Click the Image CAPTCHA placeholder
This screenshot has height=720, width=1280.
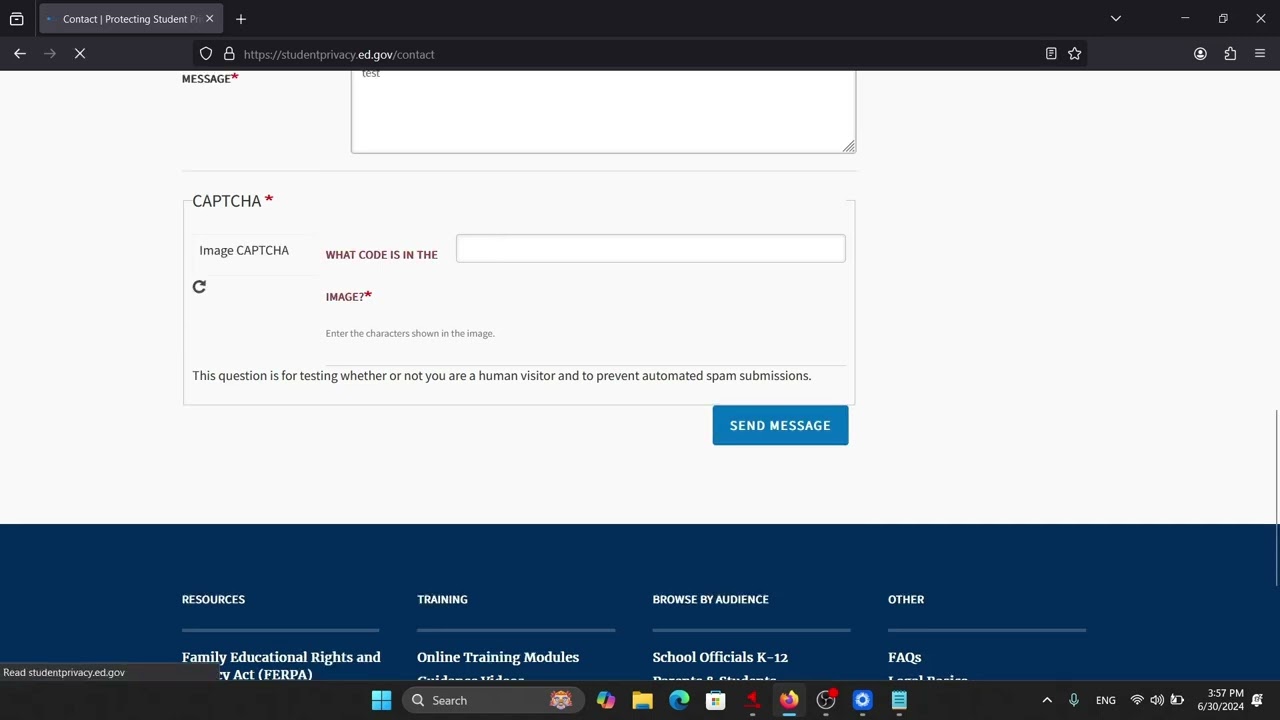(x=244, y=250)
